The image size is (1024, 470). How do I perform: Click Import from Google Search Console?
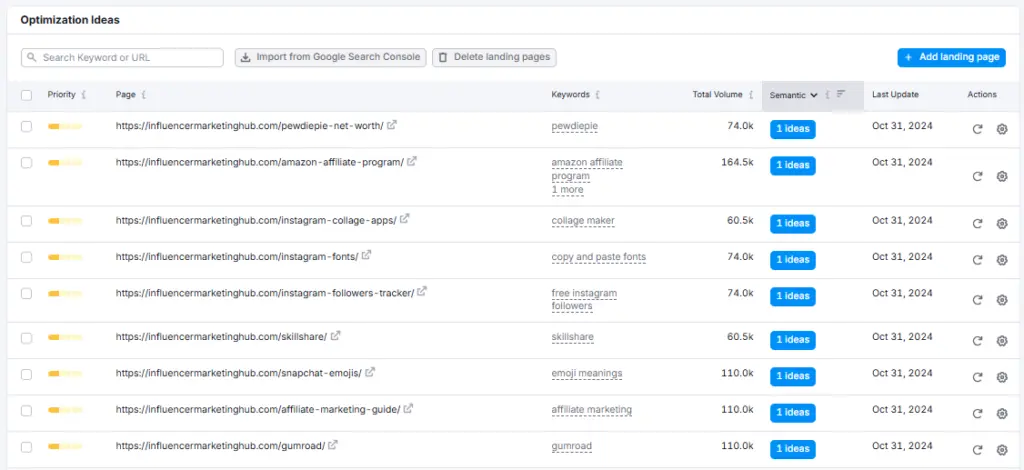point(331,58)
